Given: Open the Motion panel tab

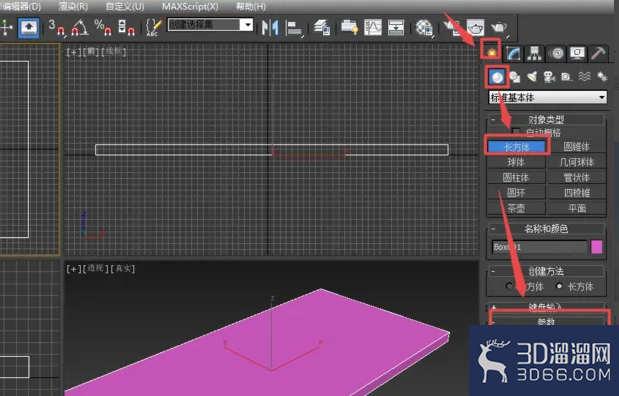Looking at the screenshot, I should (x=556, y=53).
